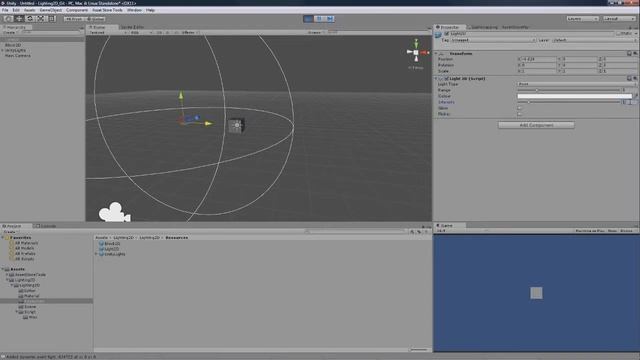Open the Gizmos scene view button
This screenshot has height=360, width=640.
coord(315,33)
